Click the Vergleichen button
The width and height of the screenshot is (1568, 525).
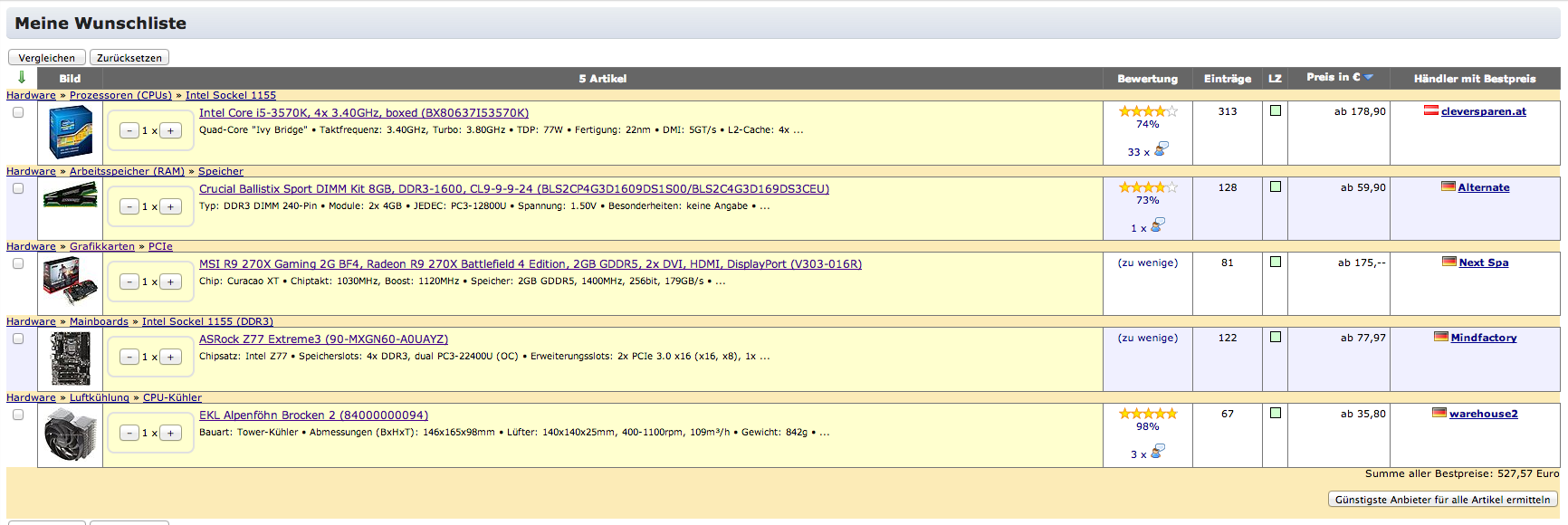click(x=47, y=57)
